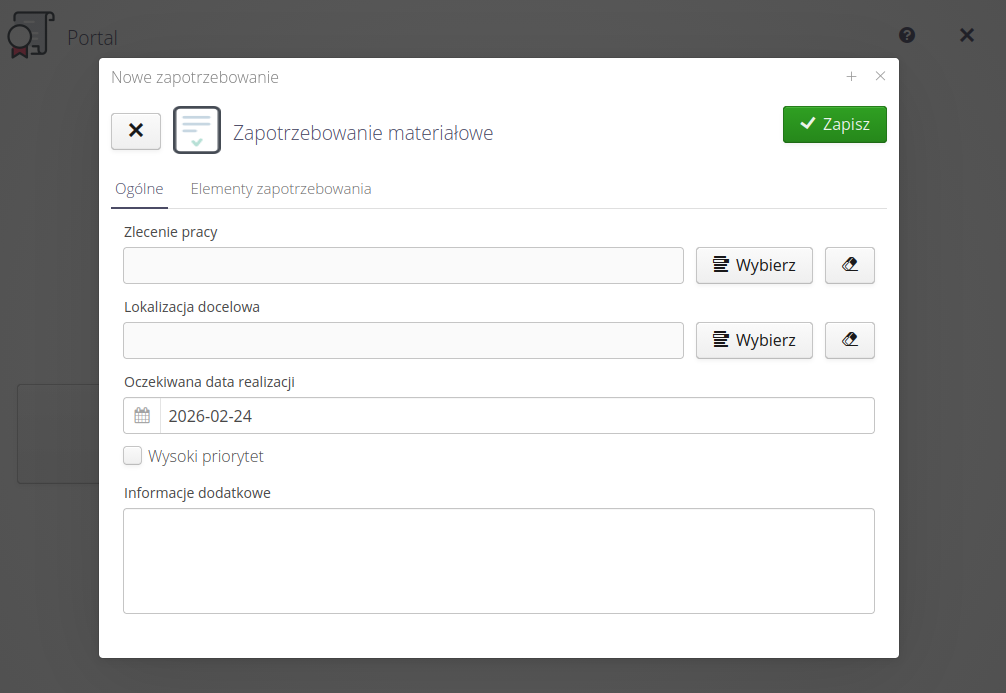The width and height of the screenshot is (1006, 693).
Task: Switch to the Ogólne tab
Action: [x=139, y=188]
